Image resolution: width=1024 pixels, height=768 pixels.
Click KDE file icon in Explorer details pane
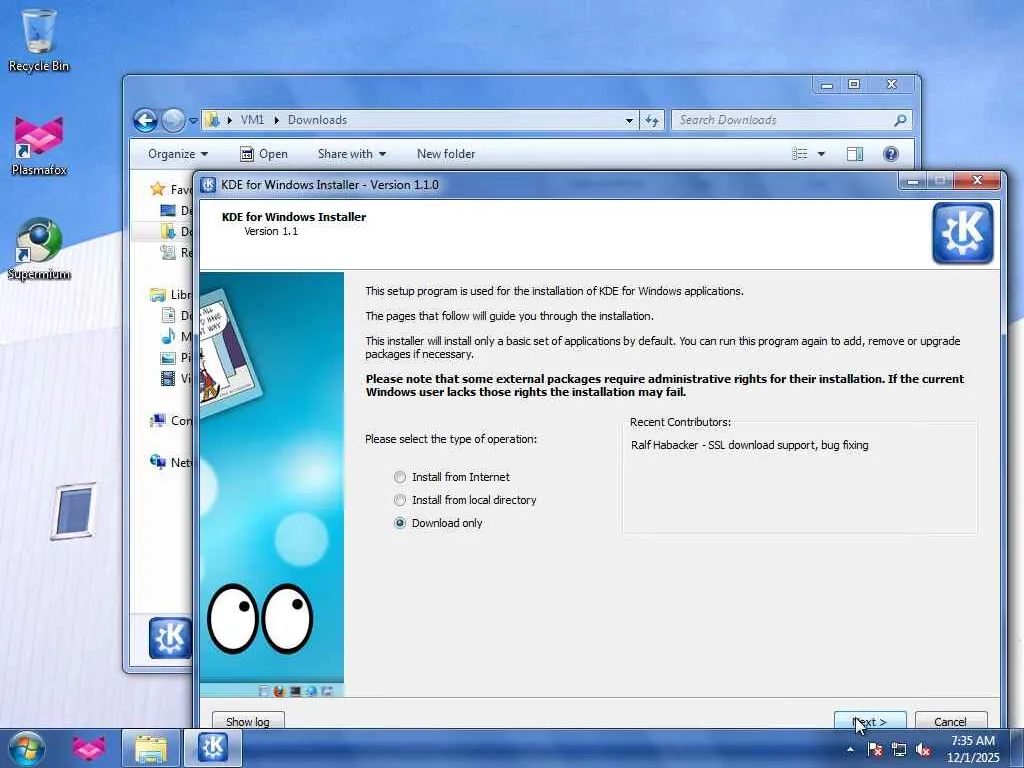[x=170, y=637]
